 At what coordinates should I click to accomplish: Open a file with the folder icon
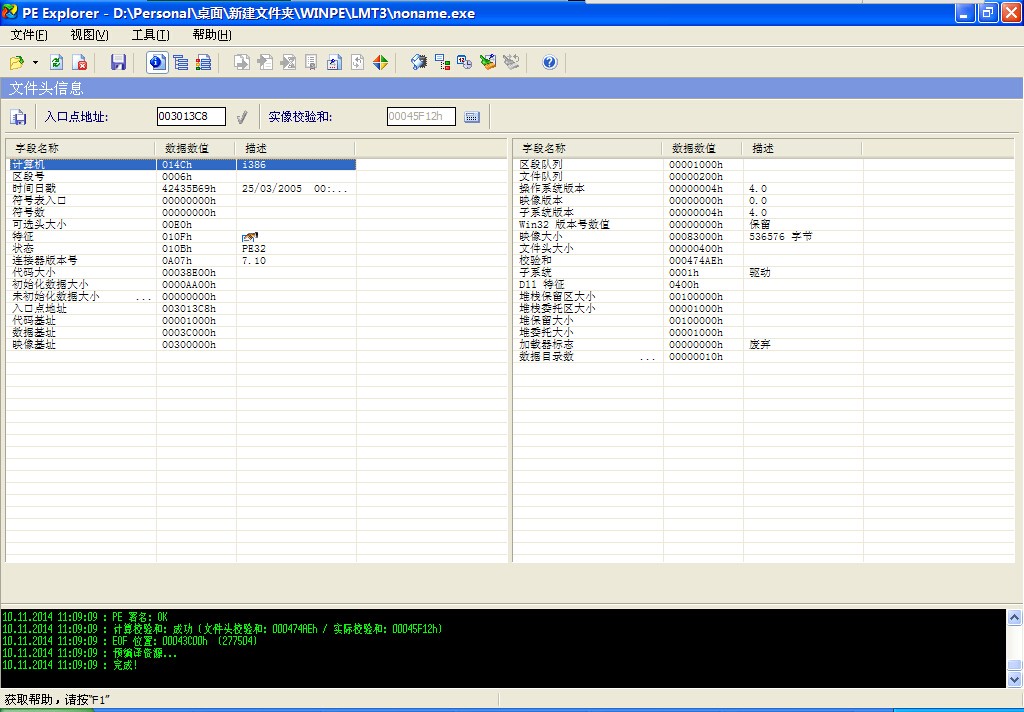pyautogui.click(x=16, y=63)
